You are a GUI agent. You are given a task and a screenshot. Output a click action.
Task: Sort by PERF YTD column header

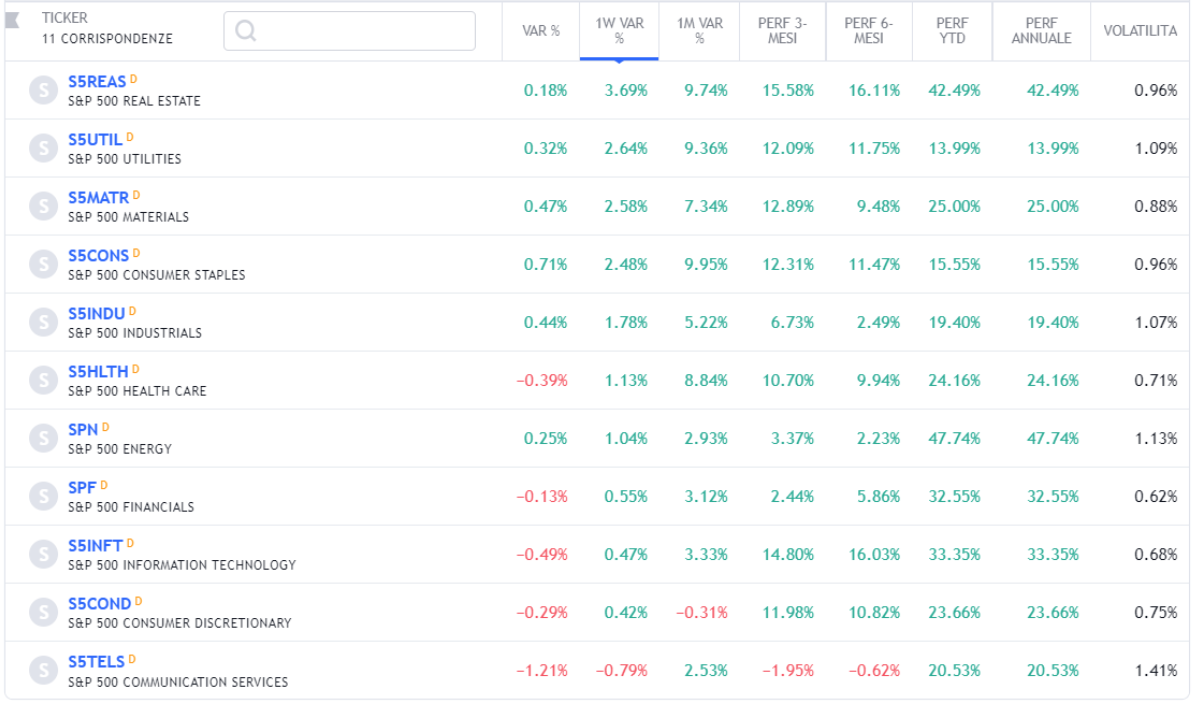coord(952,30)
